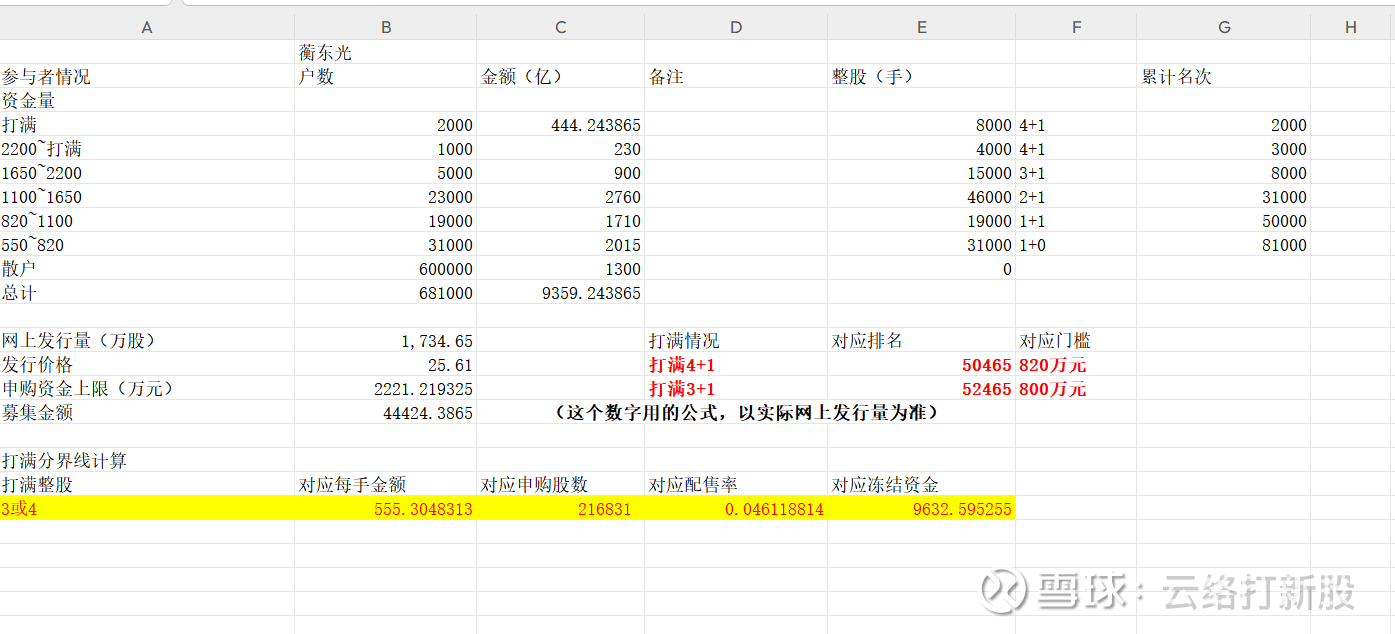Click the 2200~打满 row label

click(x=147, y=149)
